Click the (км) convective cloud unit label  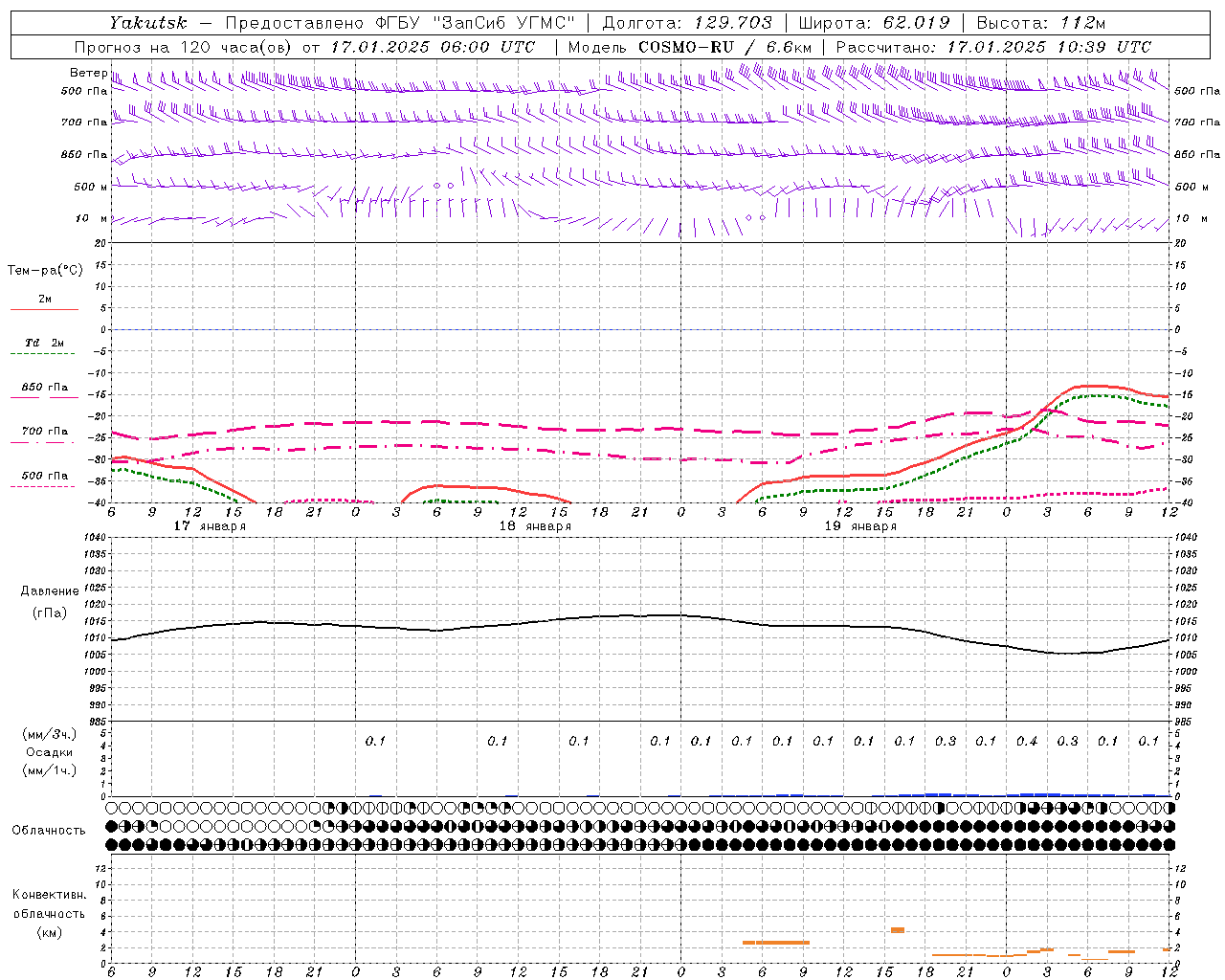(x=49, y=932)
